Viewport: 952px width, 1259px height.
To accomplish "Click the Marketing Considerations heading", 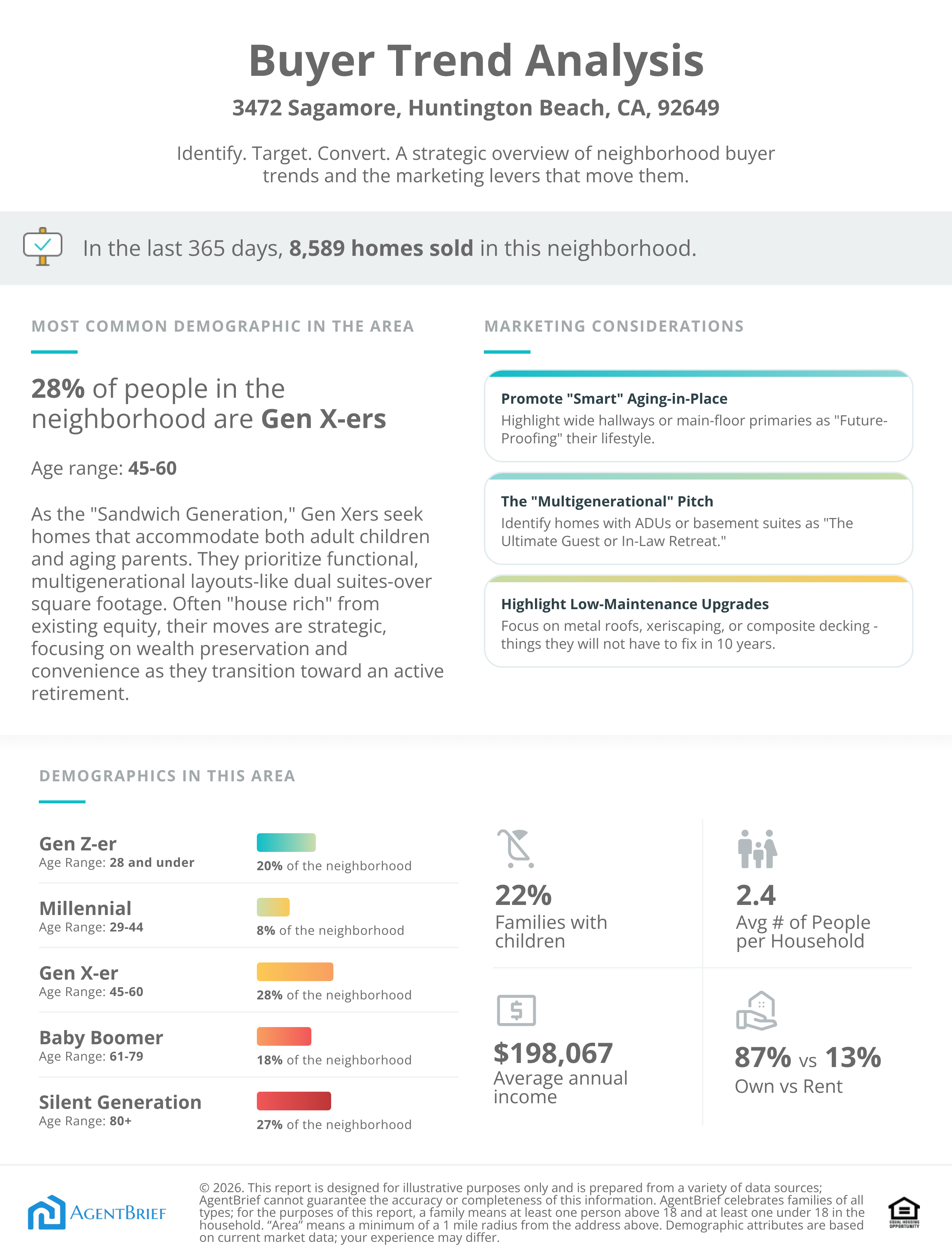I will (x=614, y=326).
